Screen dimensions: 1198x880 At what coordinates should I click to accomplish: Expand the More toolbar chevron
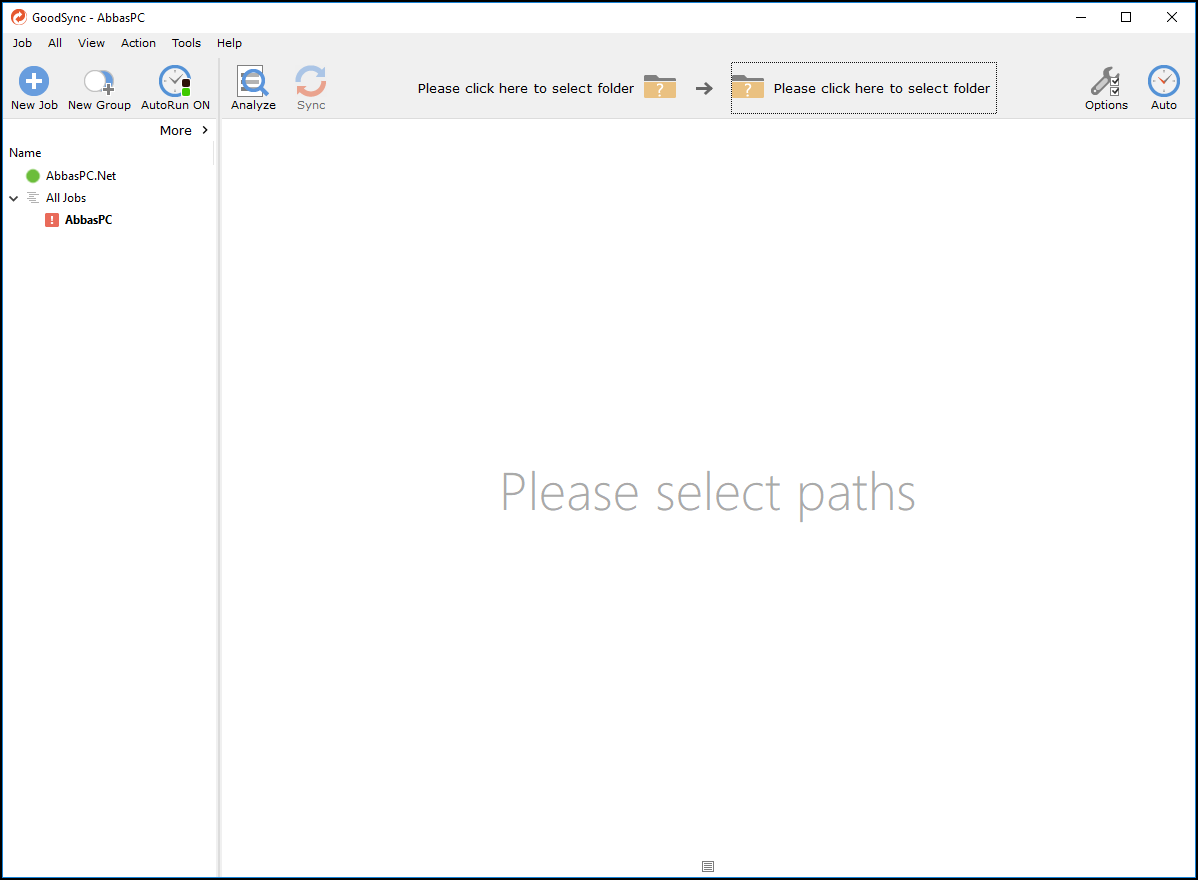(x=205, y=130)
